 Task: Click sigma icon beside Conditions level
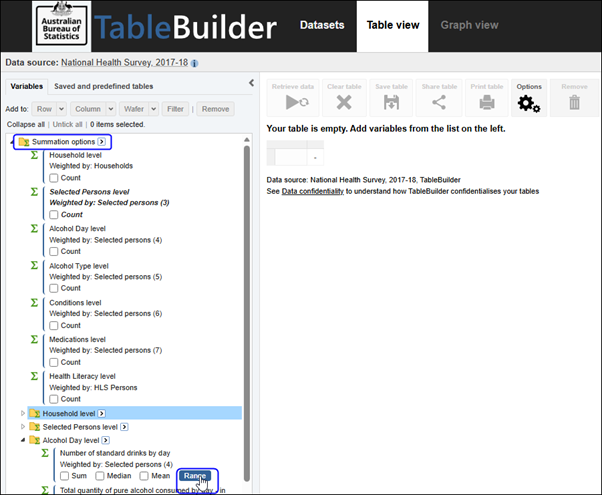34,303
